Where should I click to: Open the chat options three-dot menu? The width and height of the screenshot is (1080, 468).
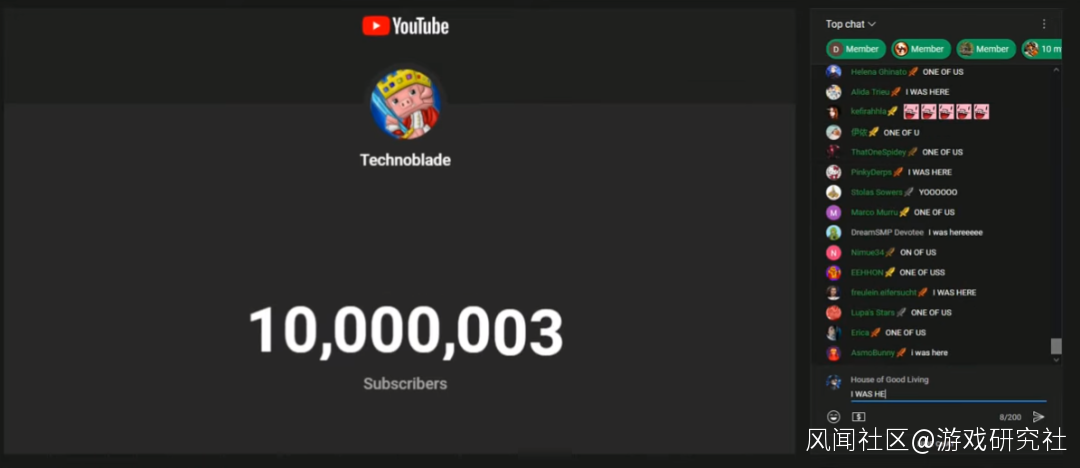1044,24
